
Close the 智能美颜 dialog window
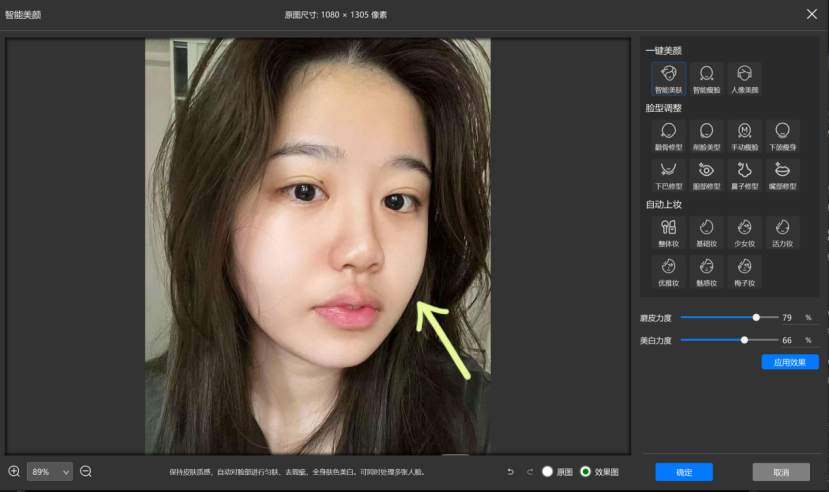(812, 14)
